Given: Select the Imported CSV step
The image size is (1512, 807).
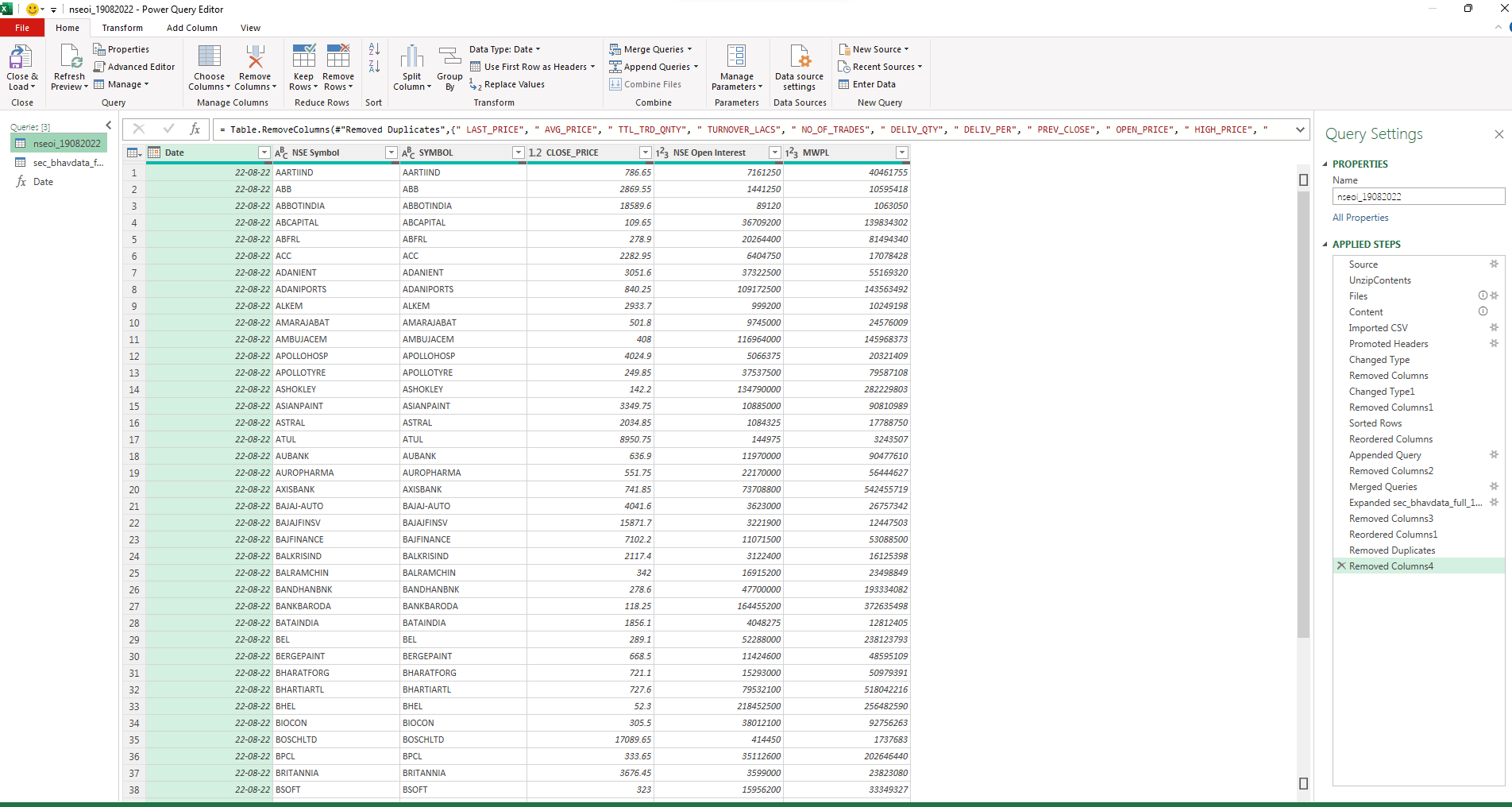Looking at the screenshot, I should tap(1378, 328).
